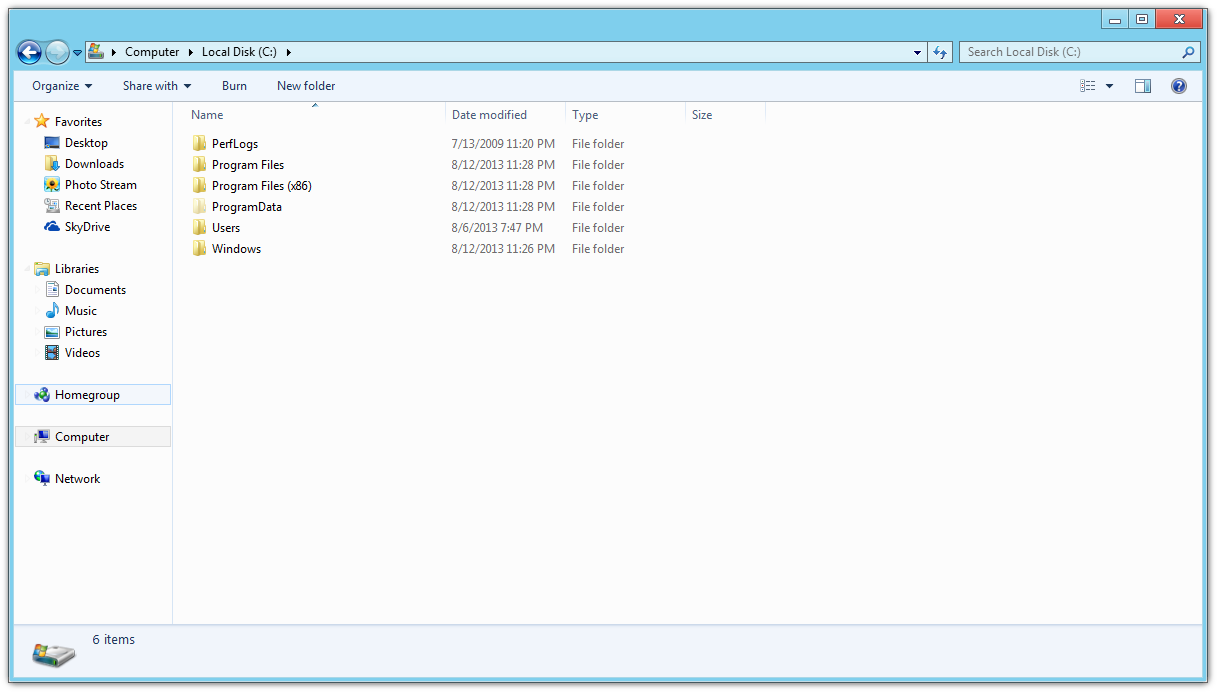Open the Share with menu

coord(157,86)
